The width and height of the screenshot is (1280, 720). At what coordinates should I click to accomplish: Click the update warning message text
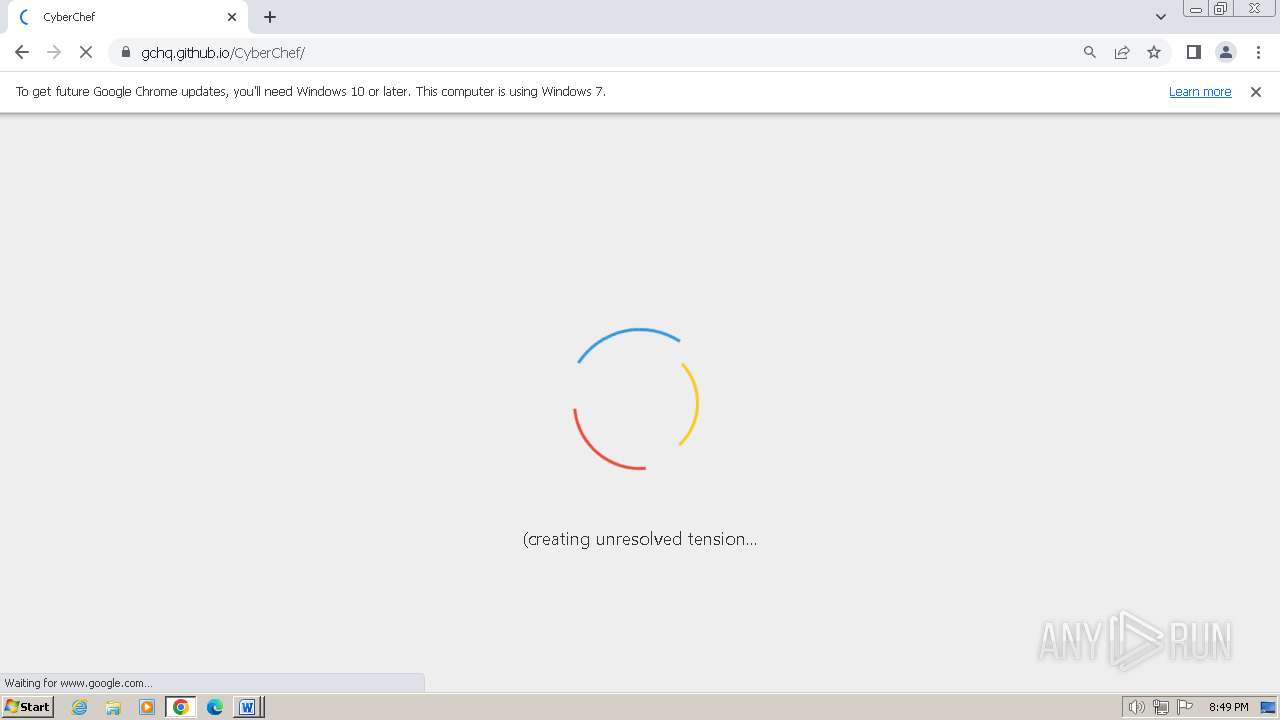pyautogui.click(x=310, y=92)
